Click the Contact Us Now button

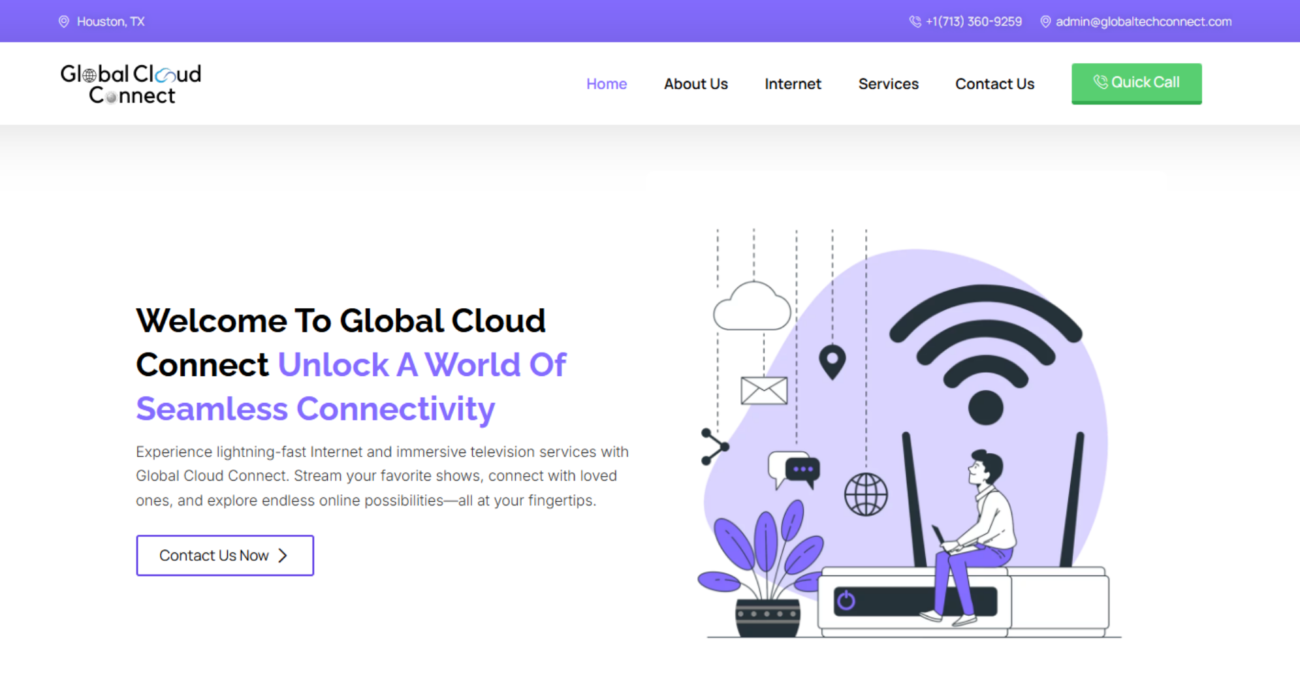225,555
